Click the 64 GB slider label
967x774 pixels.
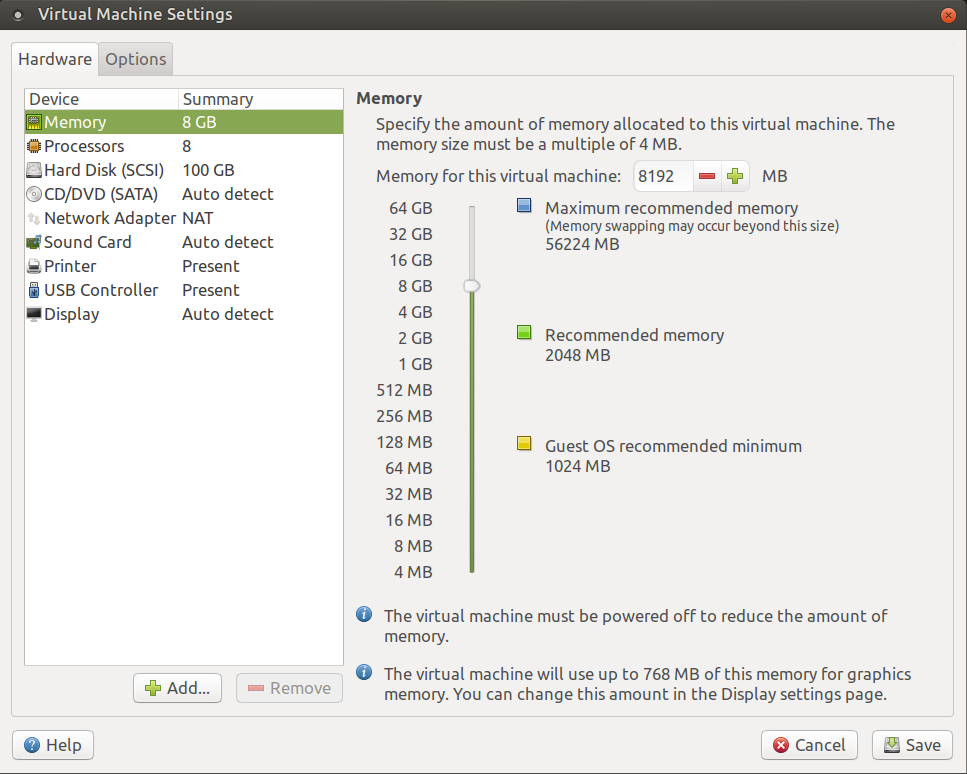[411, 208]
